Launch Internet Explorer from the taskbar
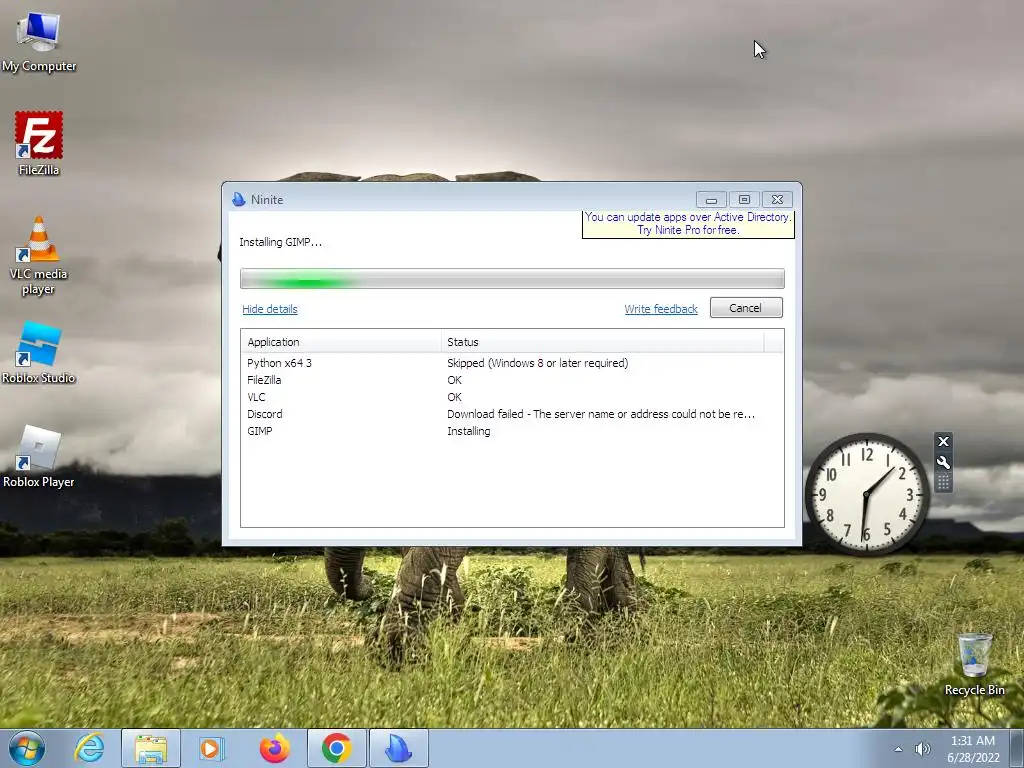The width and height of the screenshot is (1024, 768). coord(89,748)
